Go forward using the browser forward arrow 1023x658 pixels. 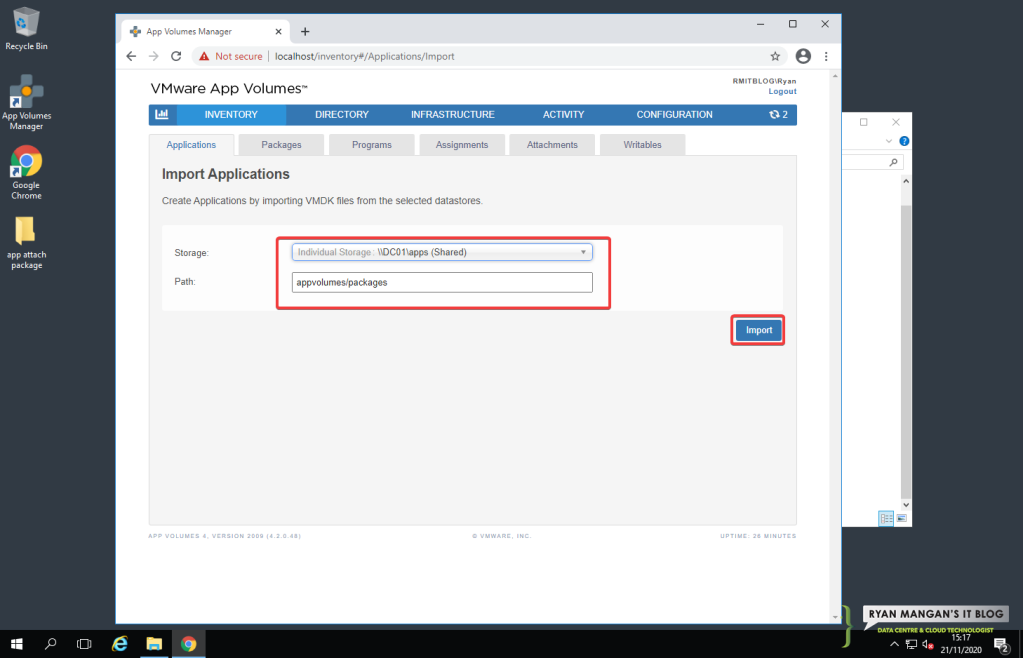tap(153, 56)
